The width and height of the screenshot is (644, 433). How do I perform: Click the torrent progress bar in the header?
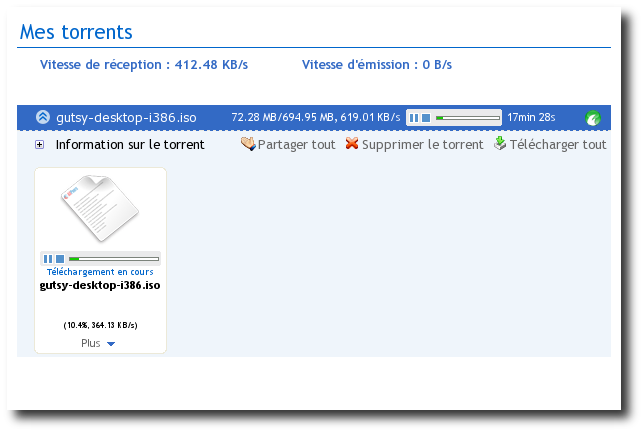pyautogui.click(x=468, y=118)
